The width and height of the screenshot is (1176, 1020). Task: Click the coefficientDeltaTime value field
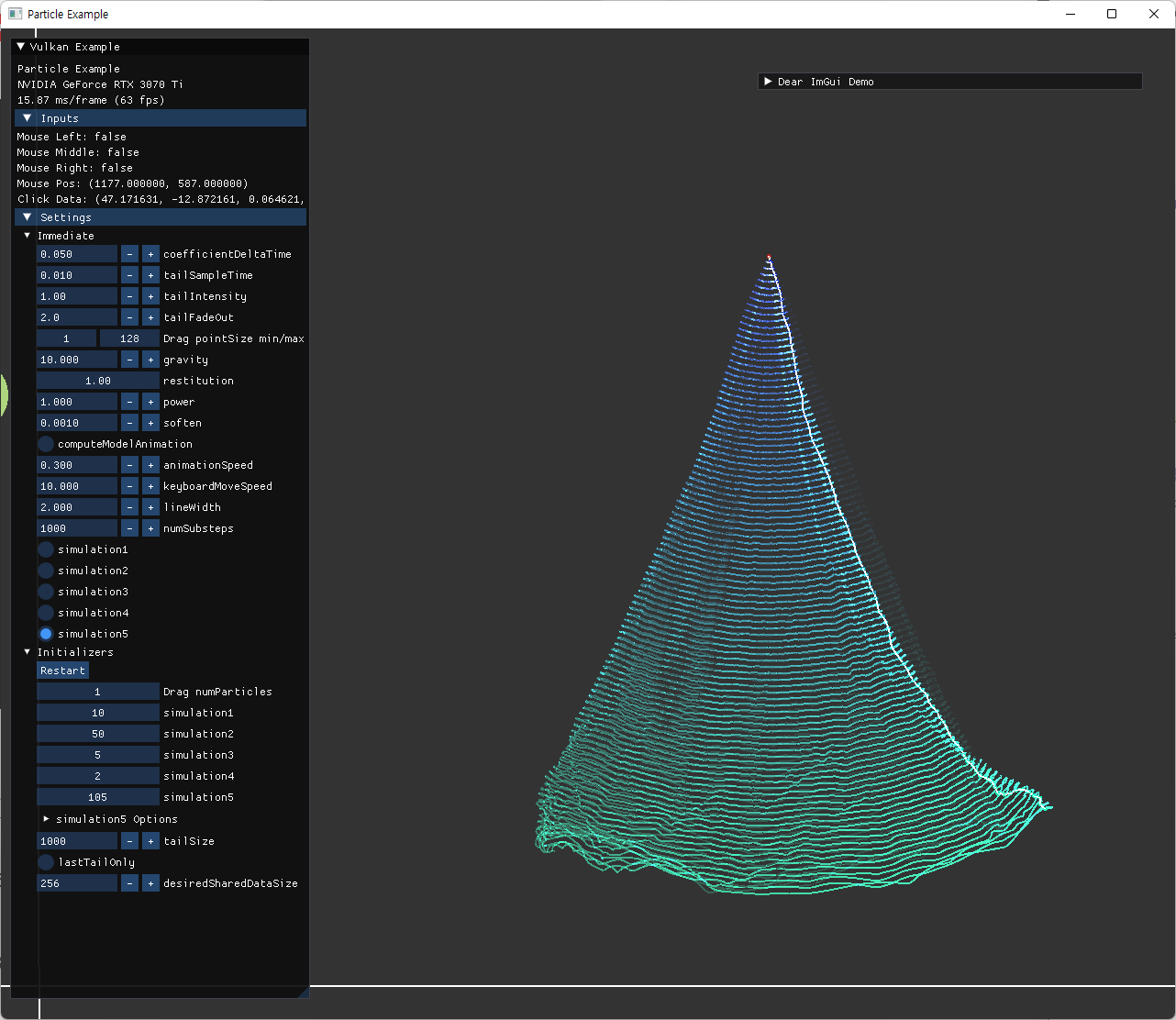pos(77,254)
